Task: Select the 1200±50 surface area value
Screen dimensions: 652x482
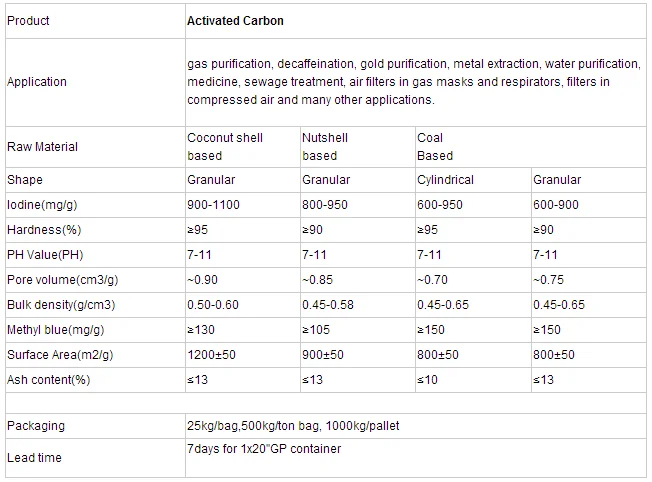Action: (x=213, y=355)
